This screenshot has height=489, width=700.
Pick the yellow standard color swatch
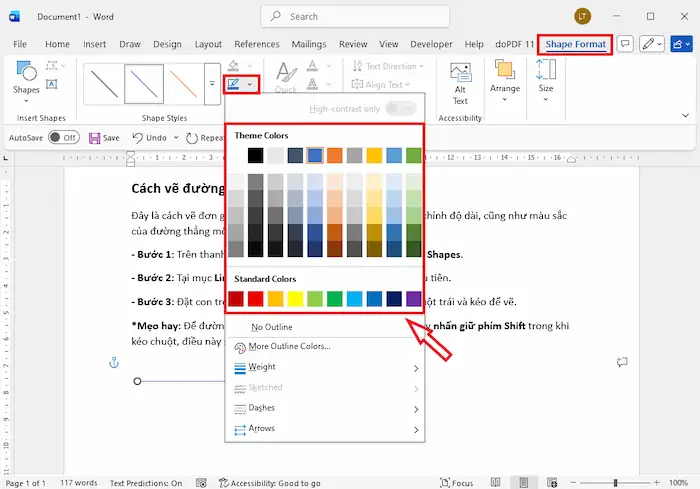[296, 298]
